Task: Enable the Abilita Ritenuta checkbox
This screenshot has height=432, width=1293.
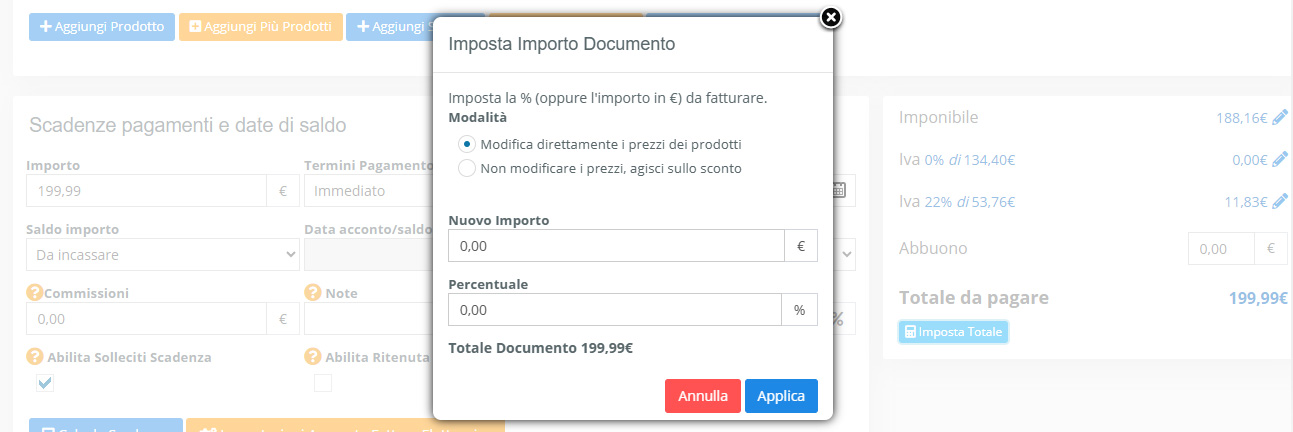Action: (x=323, y=383)
